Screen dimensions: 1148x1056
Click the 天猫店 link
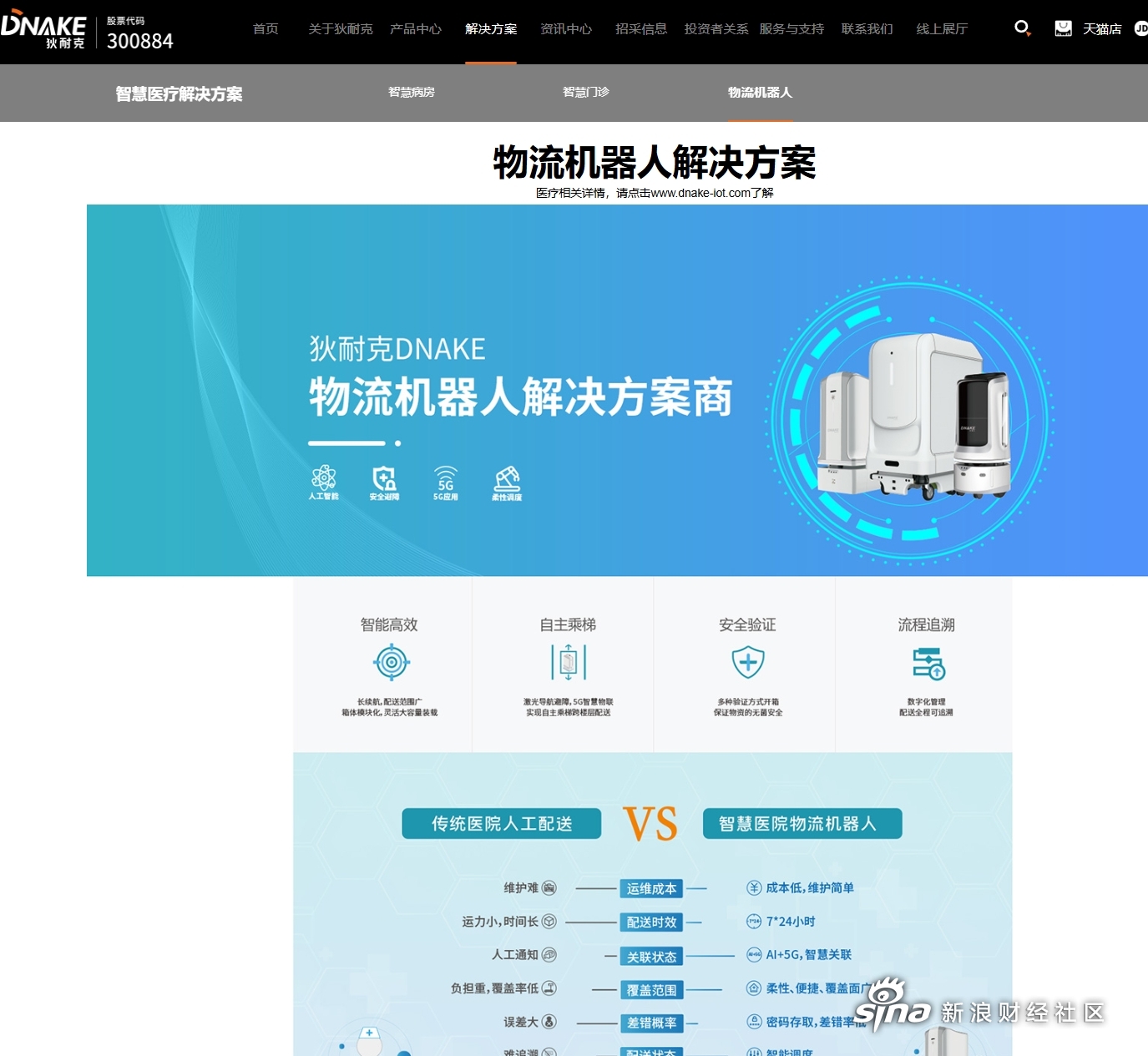tap(1102, 28)
